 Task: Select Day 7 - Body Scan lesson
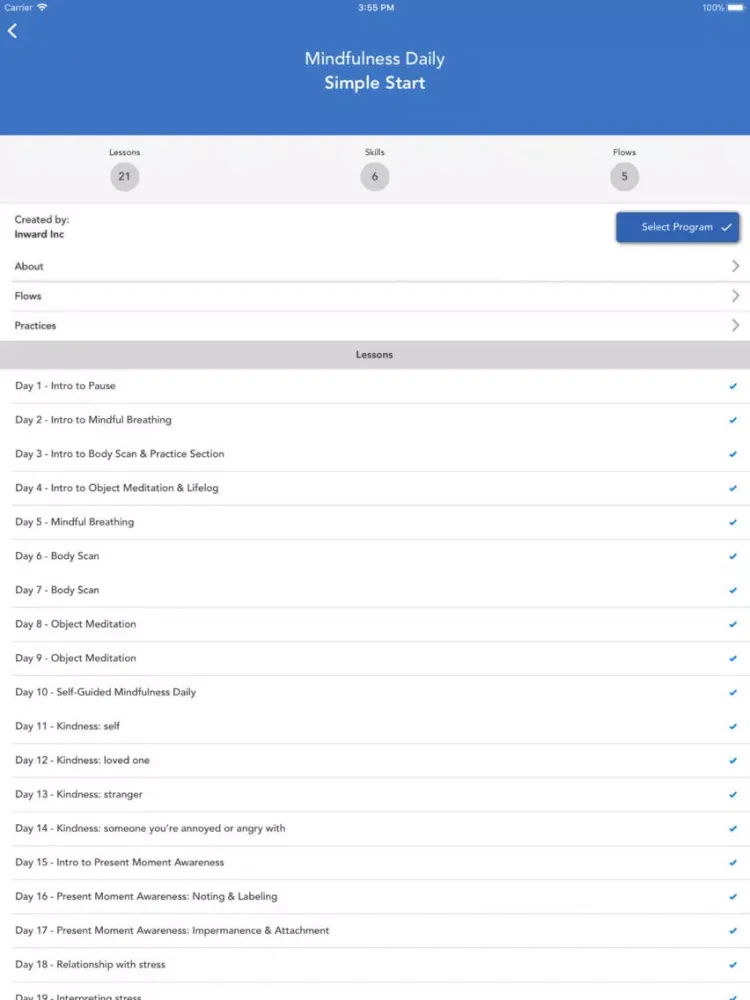click(57, 590)
